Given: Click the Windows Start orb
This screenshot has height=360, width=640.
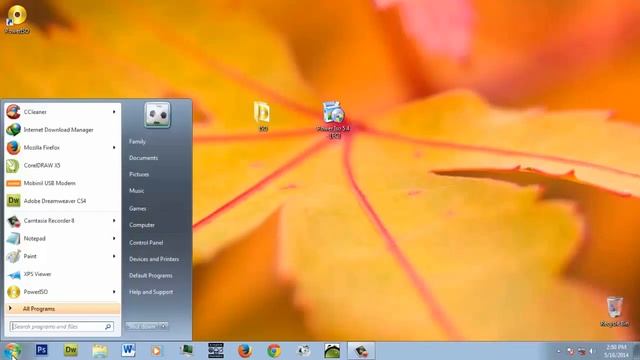Looking at the screenshot, I should point(12,351).
